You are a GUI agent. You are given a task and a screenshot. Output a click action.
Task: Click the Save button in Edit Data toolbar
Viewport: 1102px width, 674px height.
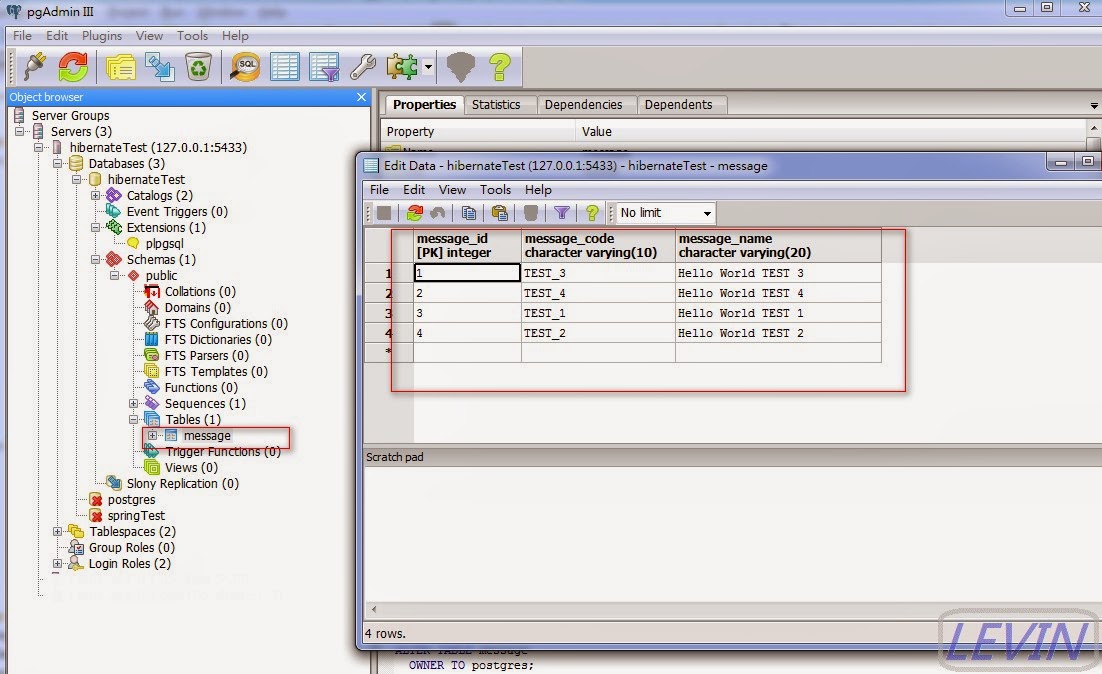[x=384, y=213]
